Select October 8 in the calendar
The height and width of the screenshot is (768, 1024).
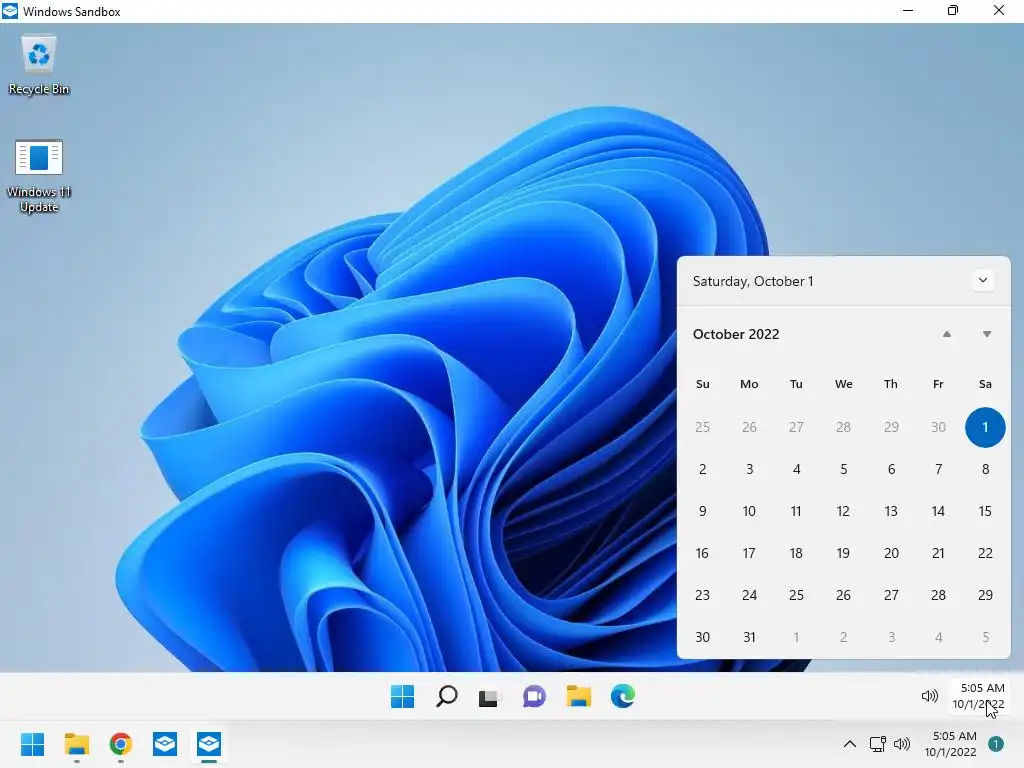click(985, 469)
